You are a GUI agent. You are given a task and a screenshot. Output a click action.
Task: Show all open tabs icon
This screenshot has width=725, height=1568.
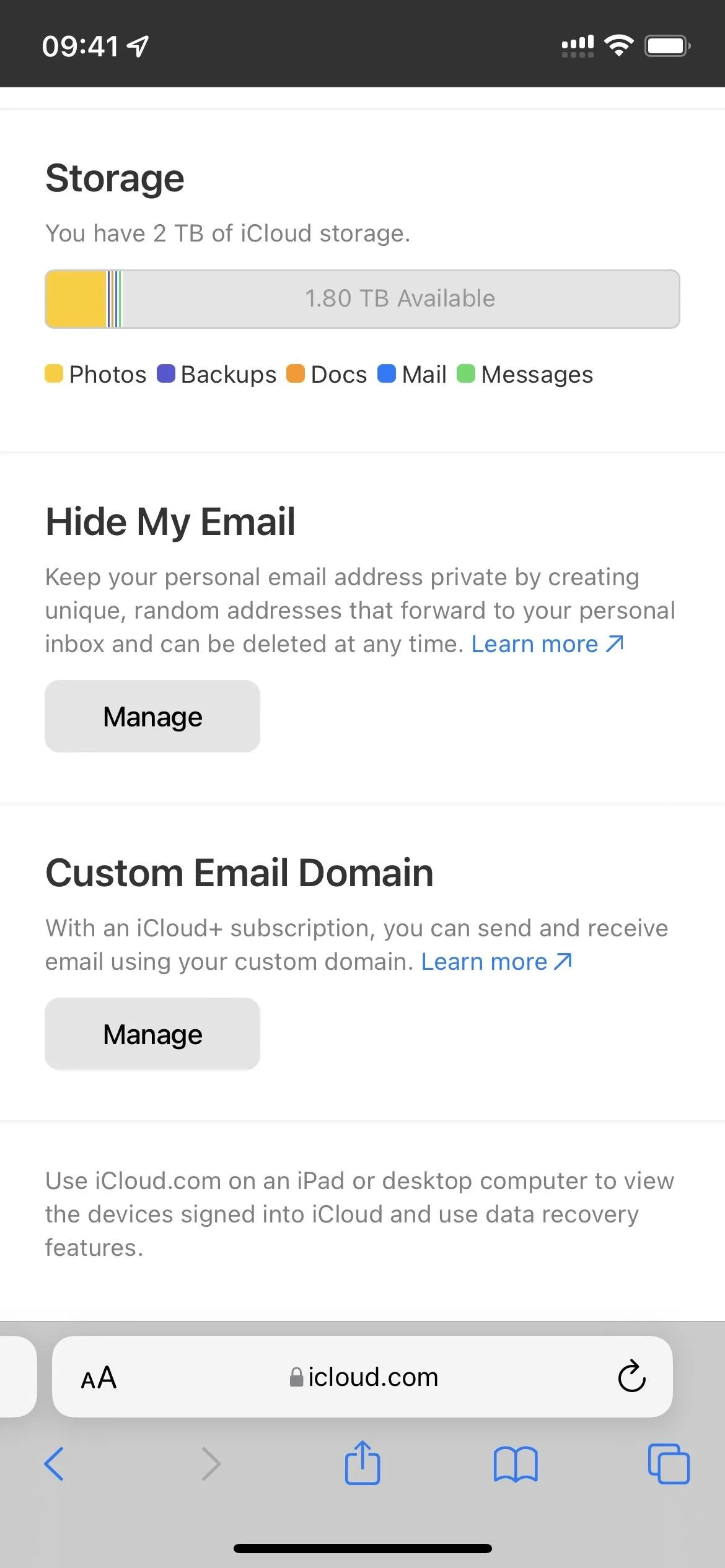click(x=669, y=1464)
